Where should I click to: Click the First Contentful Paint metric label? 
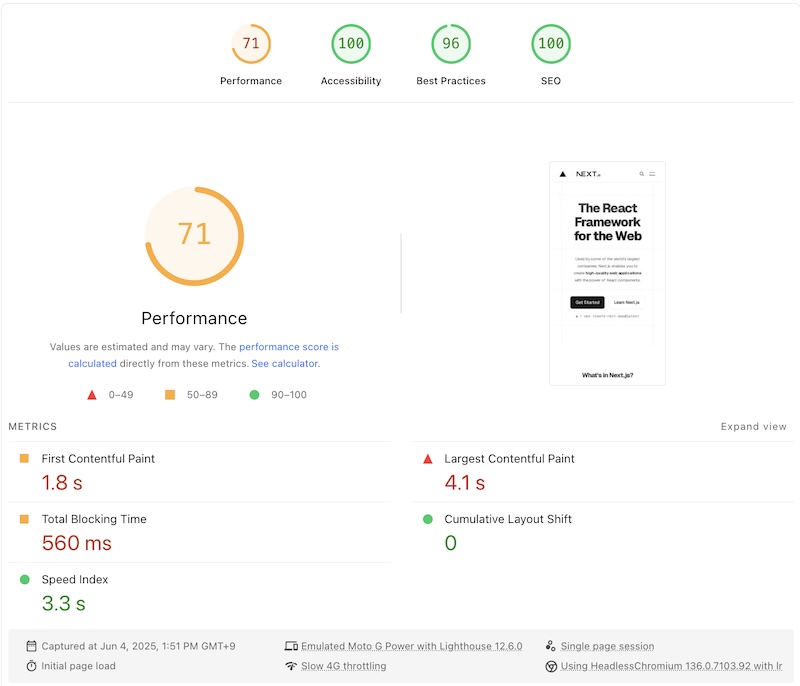98,459
